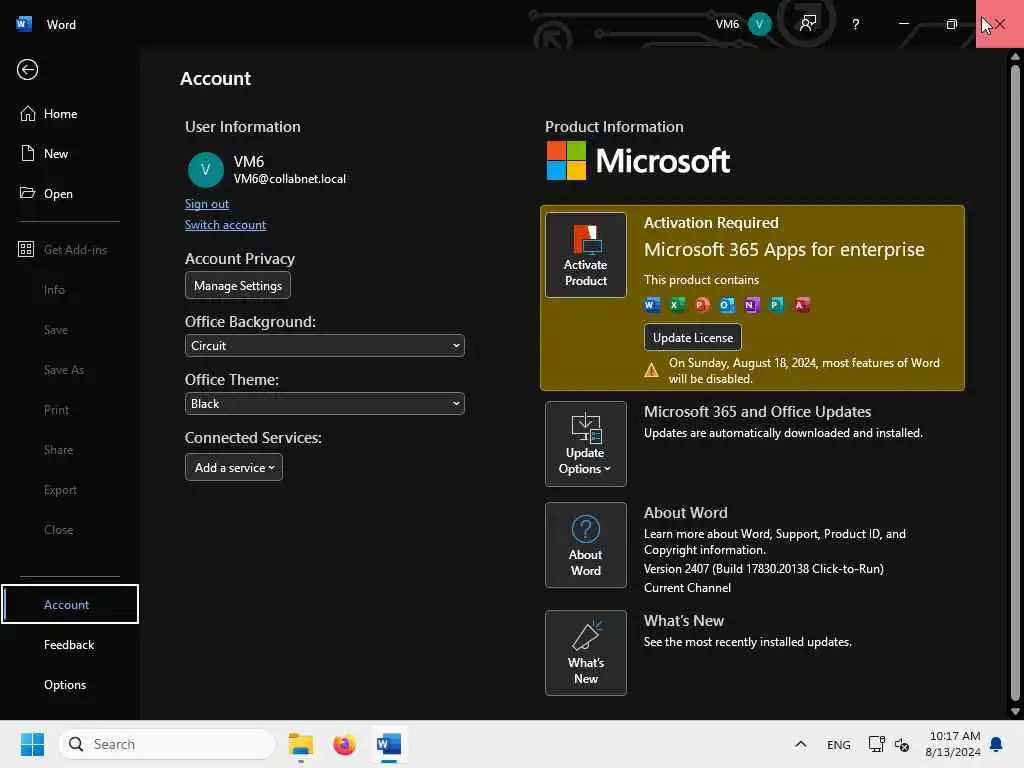Open File Explorer from taskbar
This screenshot has width=1024, height=768.
pos(301,744)
